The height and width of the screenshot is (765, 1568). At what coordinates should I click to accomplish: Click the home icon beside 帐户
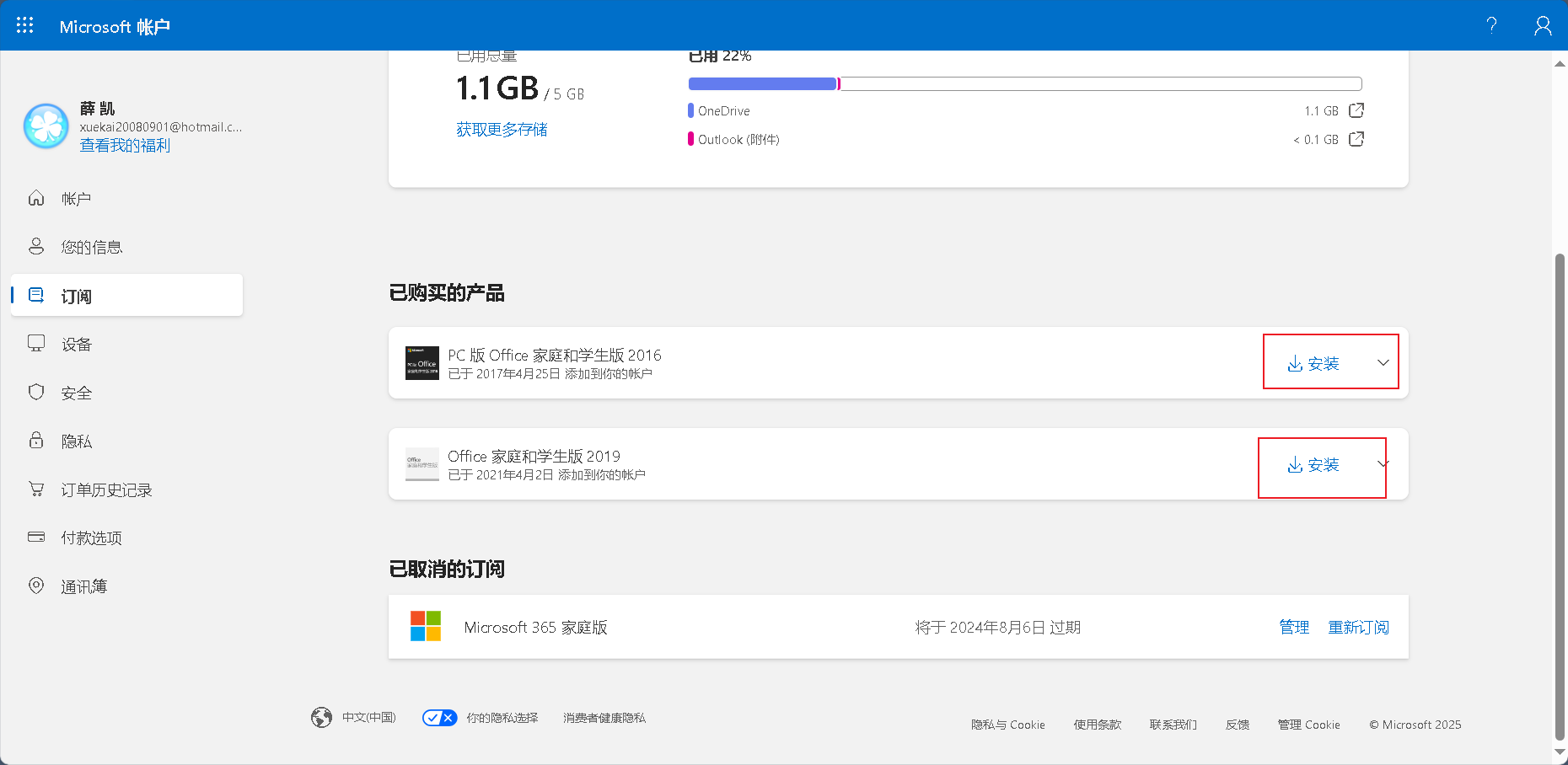point(36,198)
